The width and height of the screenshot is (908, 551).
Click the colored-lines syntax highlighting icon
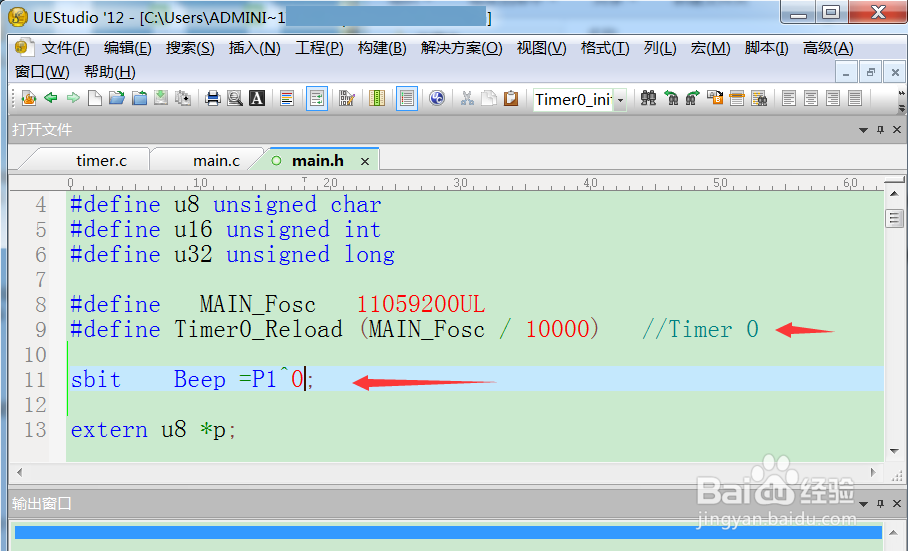(287, 98)
